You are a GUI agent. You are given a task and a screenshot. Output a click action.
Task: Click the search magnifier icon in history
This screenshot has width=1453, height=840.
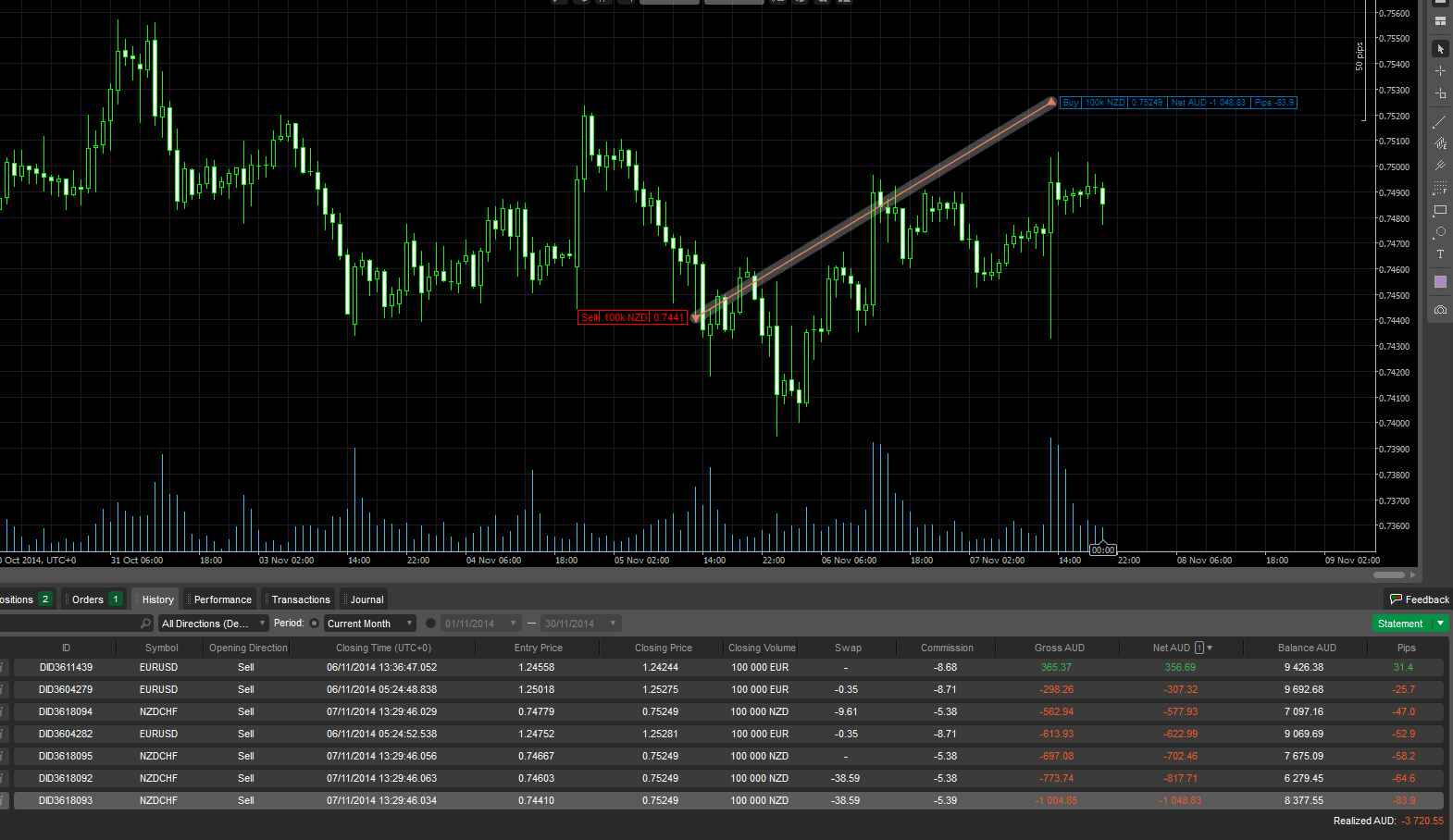click(x=145, y=624)
